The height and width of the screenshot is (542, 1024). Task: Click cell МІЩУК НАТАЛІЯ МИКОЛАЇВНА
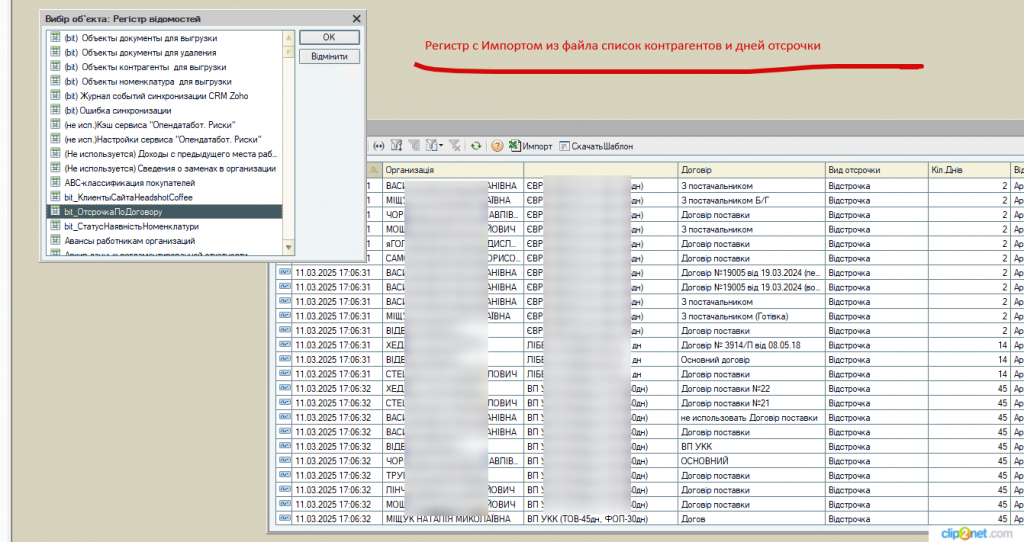click(453, 518)
